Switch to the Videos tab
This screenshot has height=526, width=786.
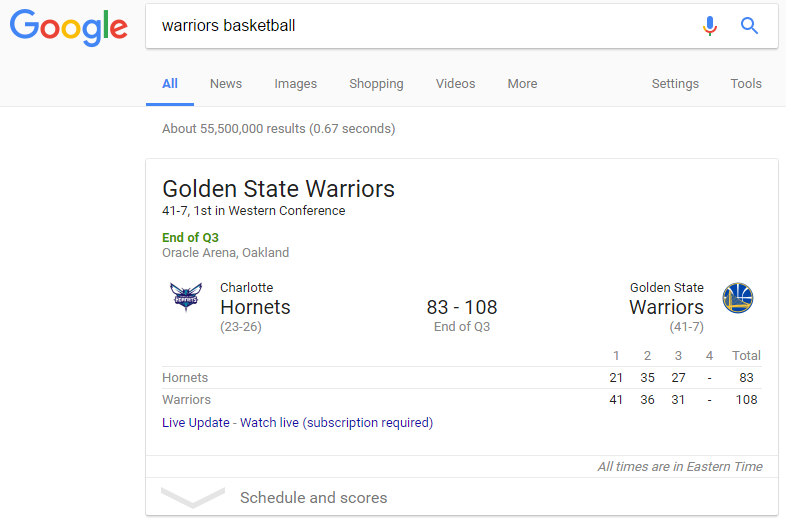pos(456,84)
